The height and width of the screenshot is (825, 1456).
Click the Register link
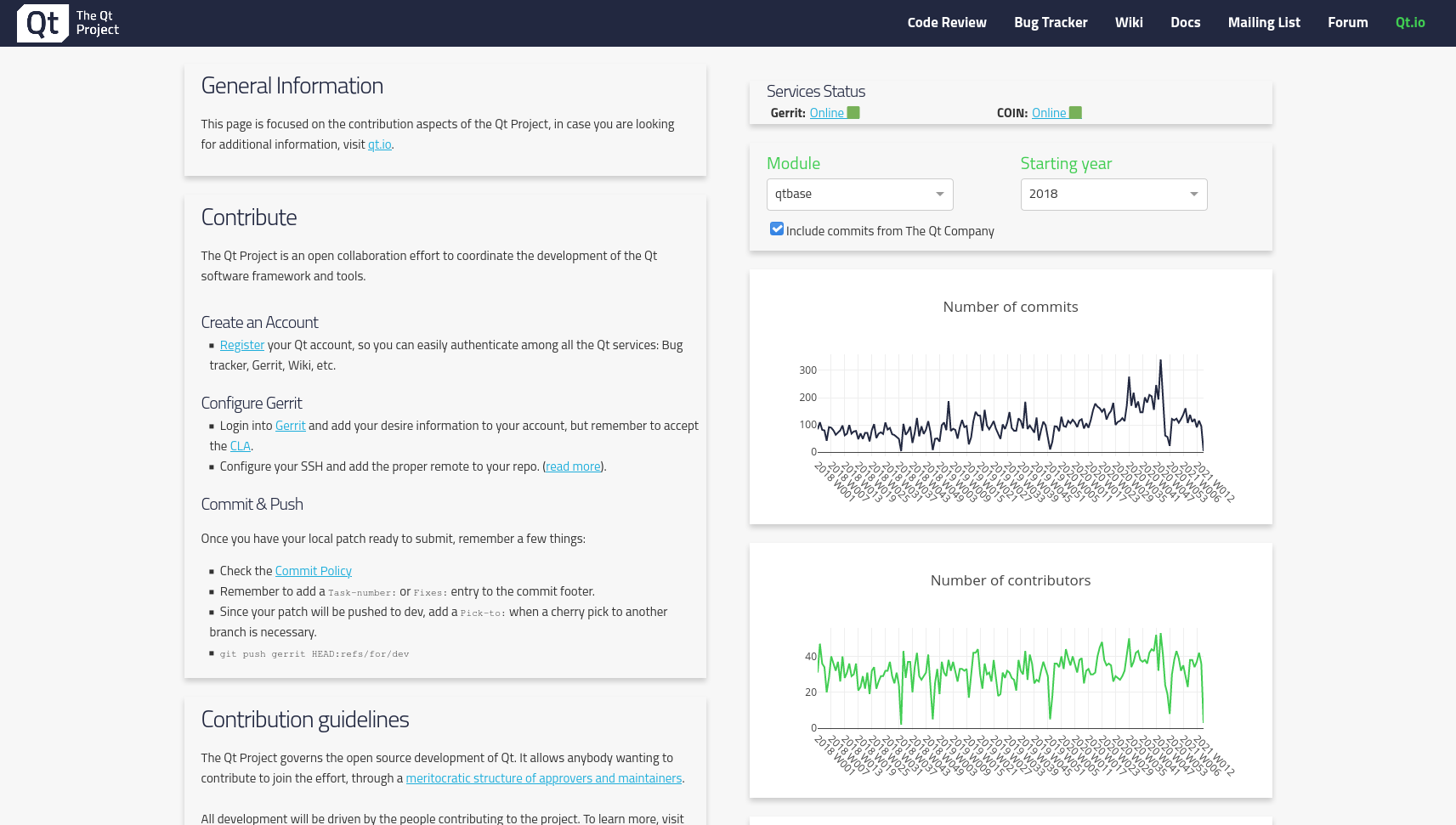[242, 344]
